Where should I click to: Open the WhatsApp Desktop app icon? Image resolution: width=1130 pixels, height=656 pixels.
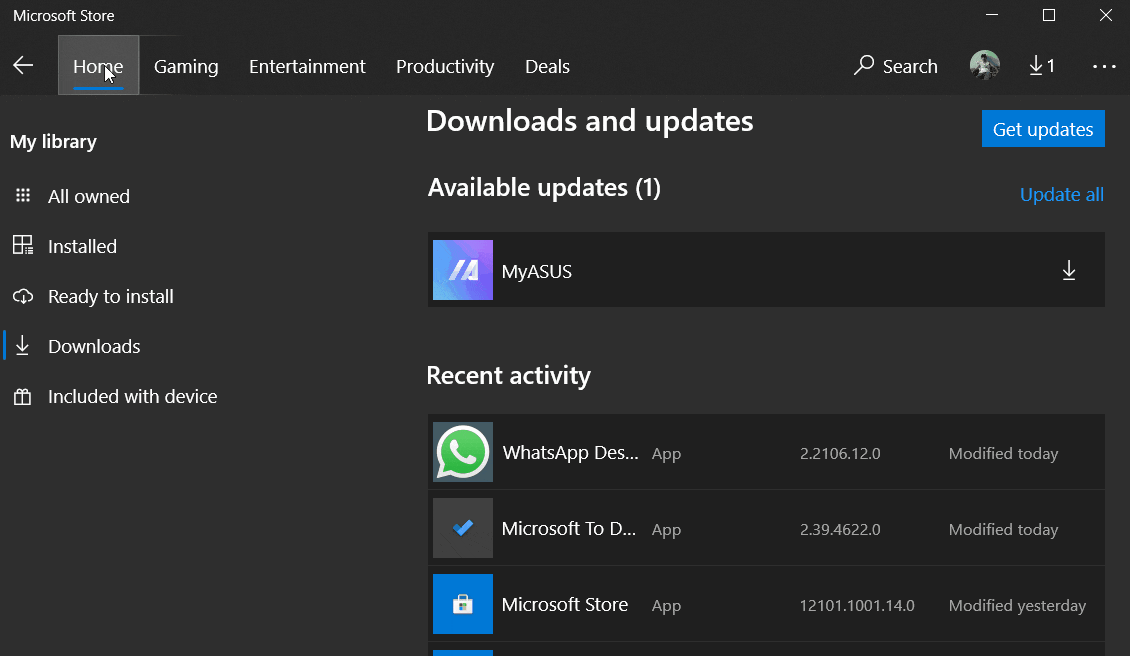click(462, 452)
